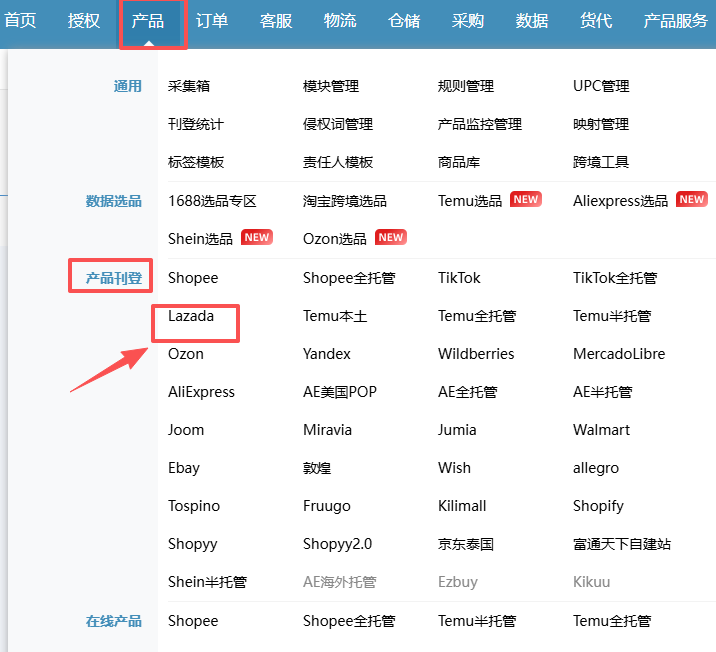Go to the 首页 tab
Viewport: 716px width, 652px height.
[x=21, y=21]
